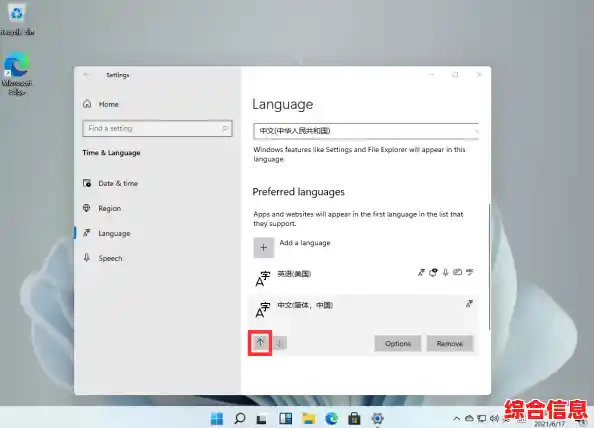Click the Date & time clock icon
The image size is (594, 428).
click(87, 183)
